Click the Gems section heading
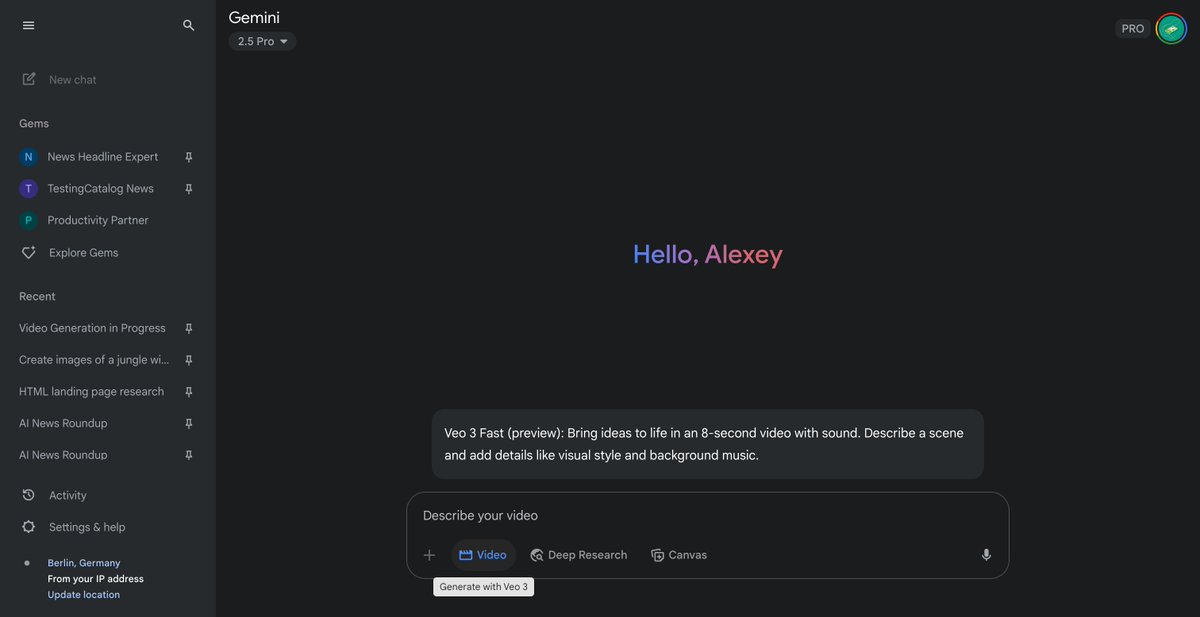The height and width of the screenshot is (617, 1200). tap(34, 123)
